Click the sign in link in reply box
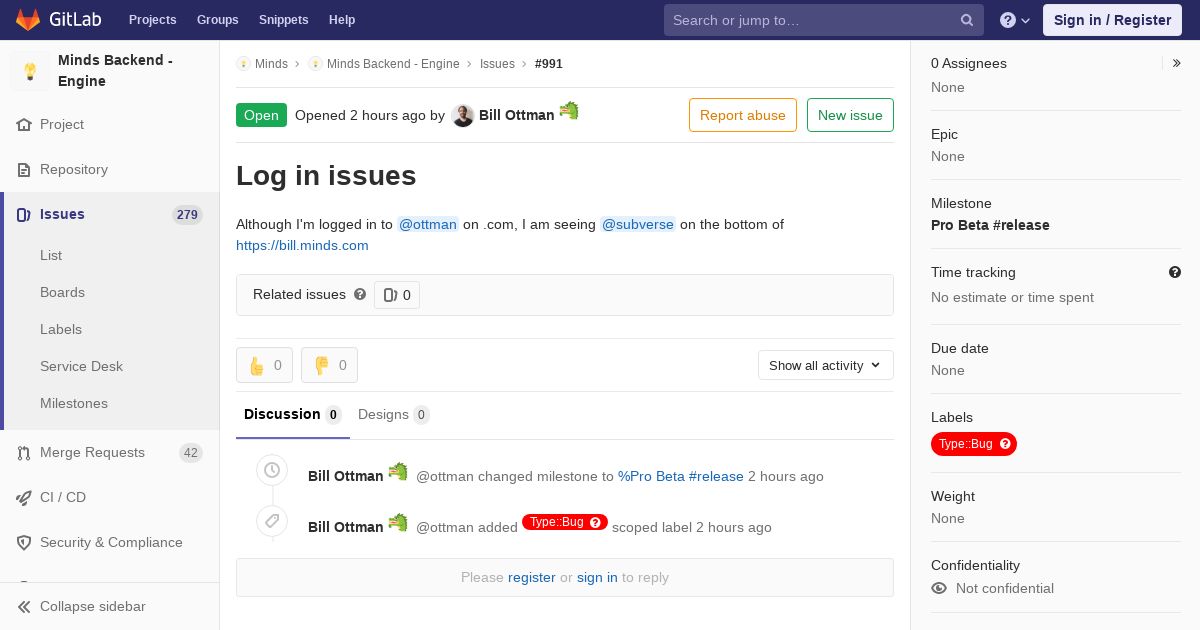1200x630 pixels. [x=597, y=577]
